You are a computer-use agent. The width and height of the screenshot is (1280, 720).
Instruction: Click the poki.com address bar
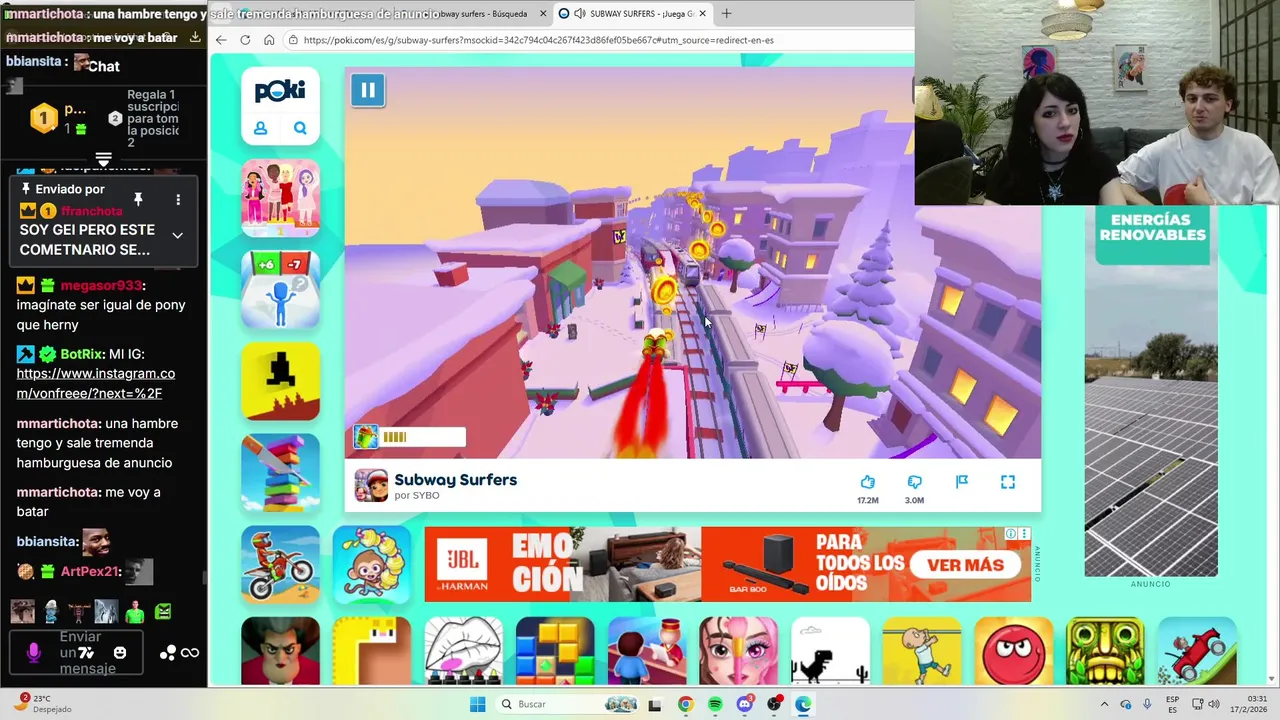[x=600, y=40]
